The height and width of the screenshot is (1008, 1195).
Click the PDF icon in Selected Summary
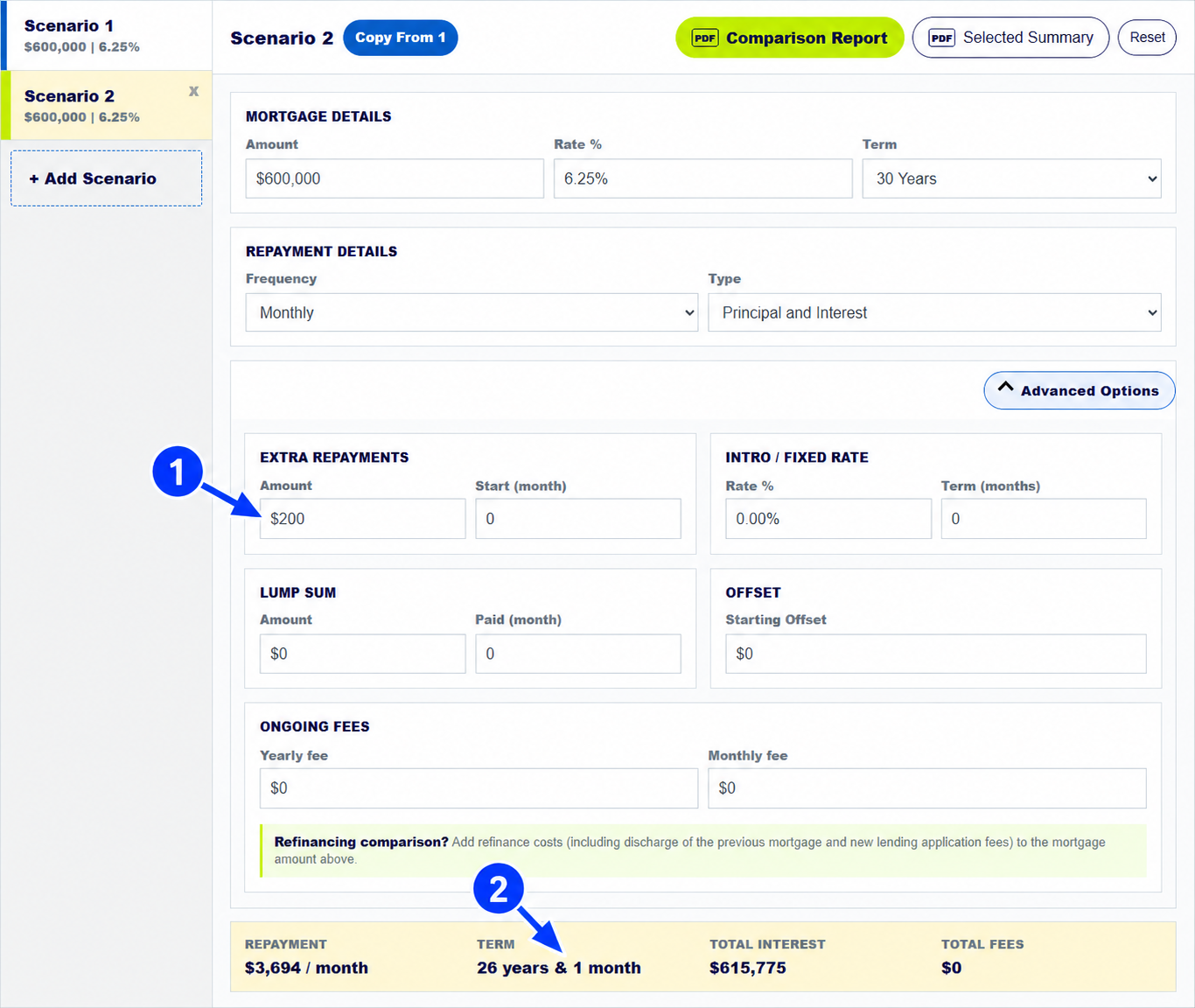(941, 38)
